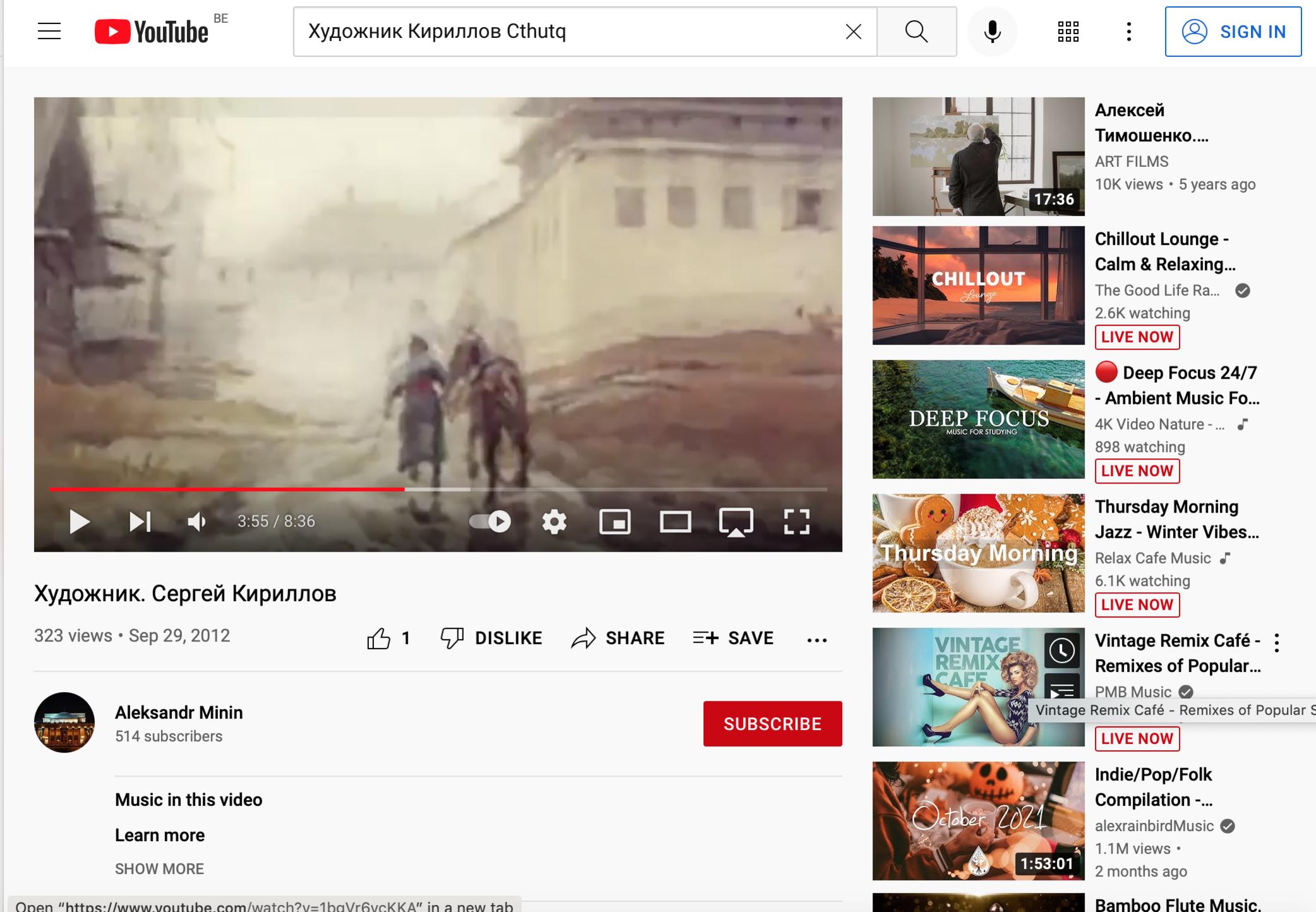The image size is (1316, 912).
Task: Click the magnifier search button
Action: point(916,32)
